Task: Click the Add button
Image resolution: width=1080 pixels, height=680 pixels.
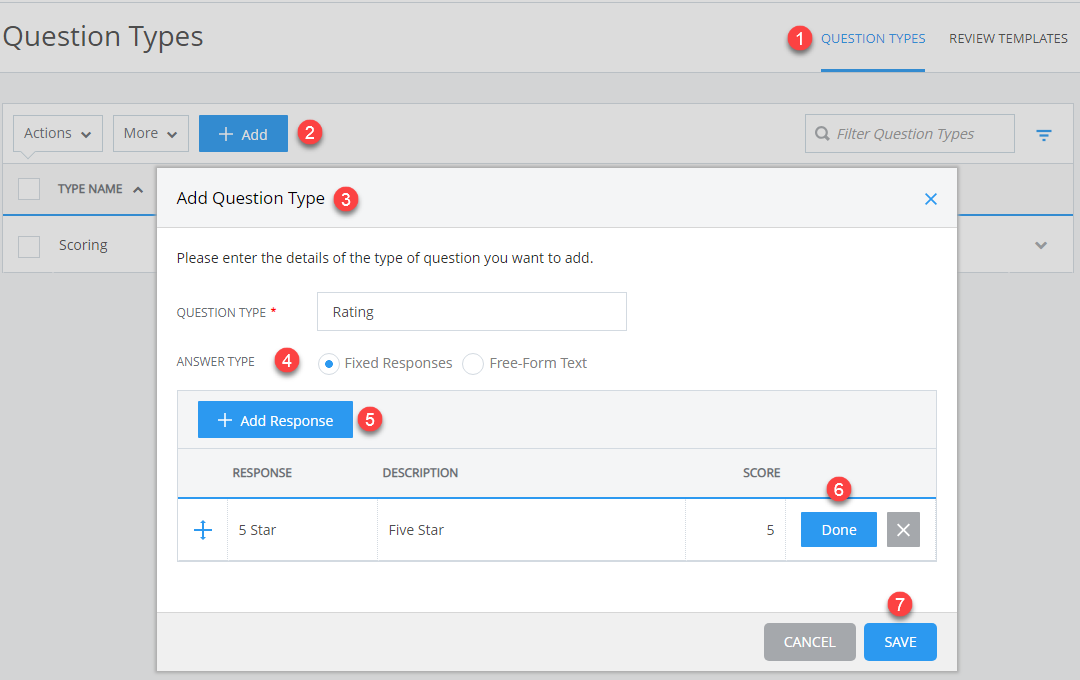Action: [243, 134]
